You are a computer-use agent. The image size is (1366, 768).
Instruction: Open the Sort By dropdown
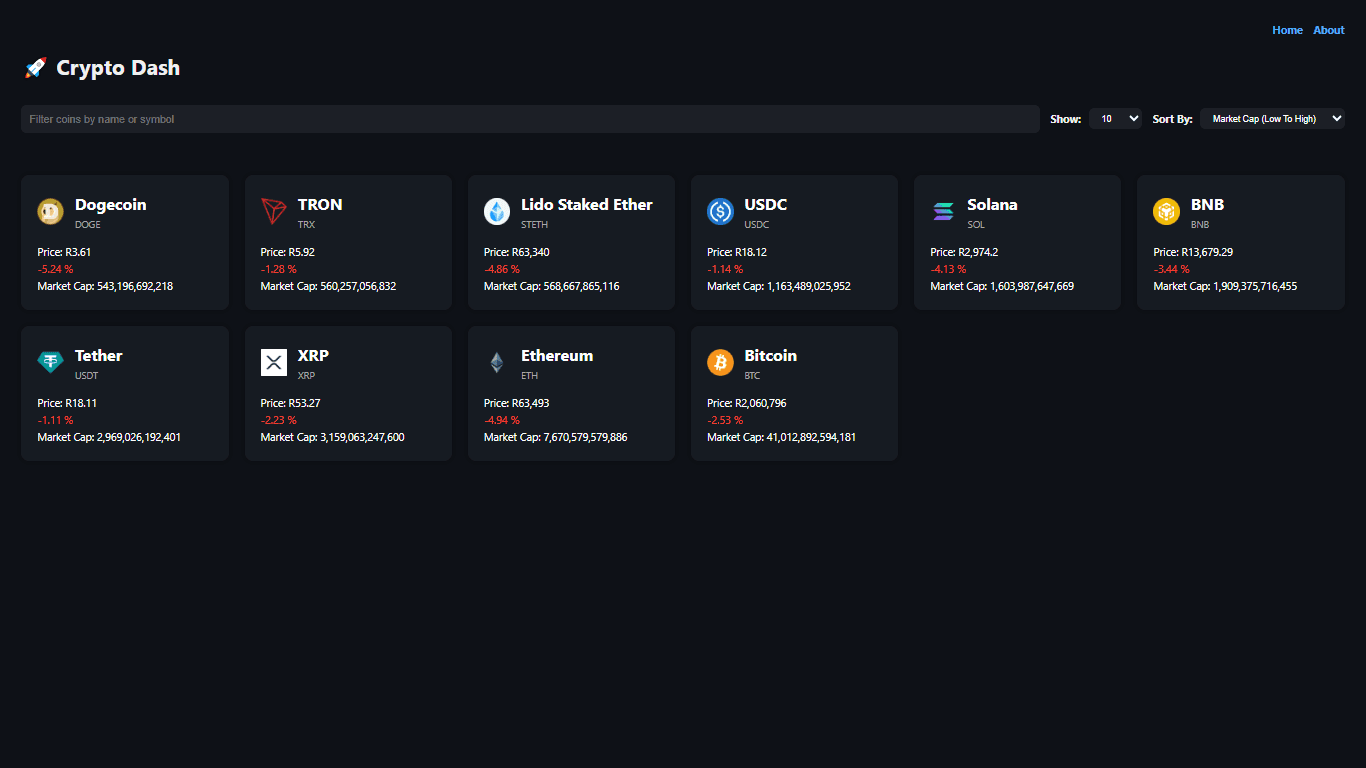1272,119
